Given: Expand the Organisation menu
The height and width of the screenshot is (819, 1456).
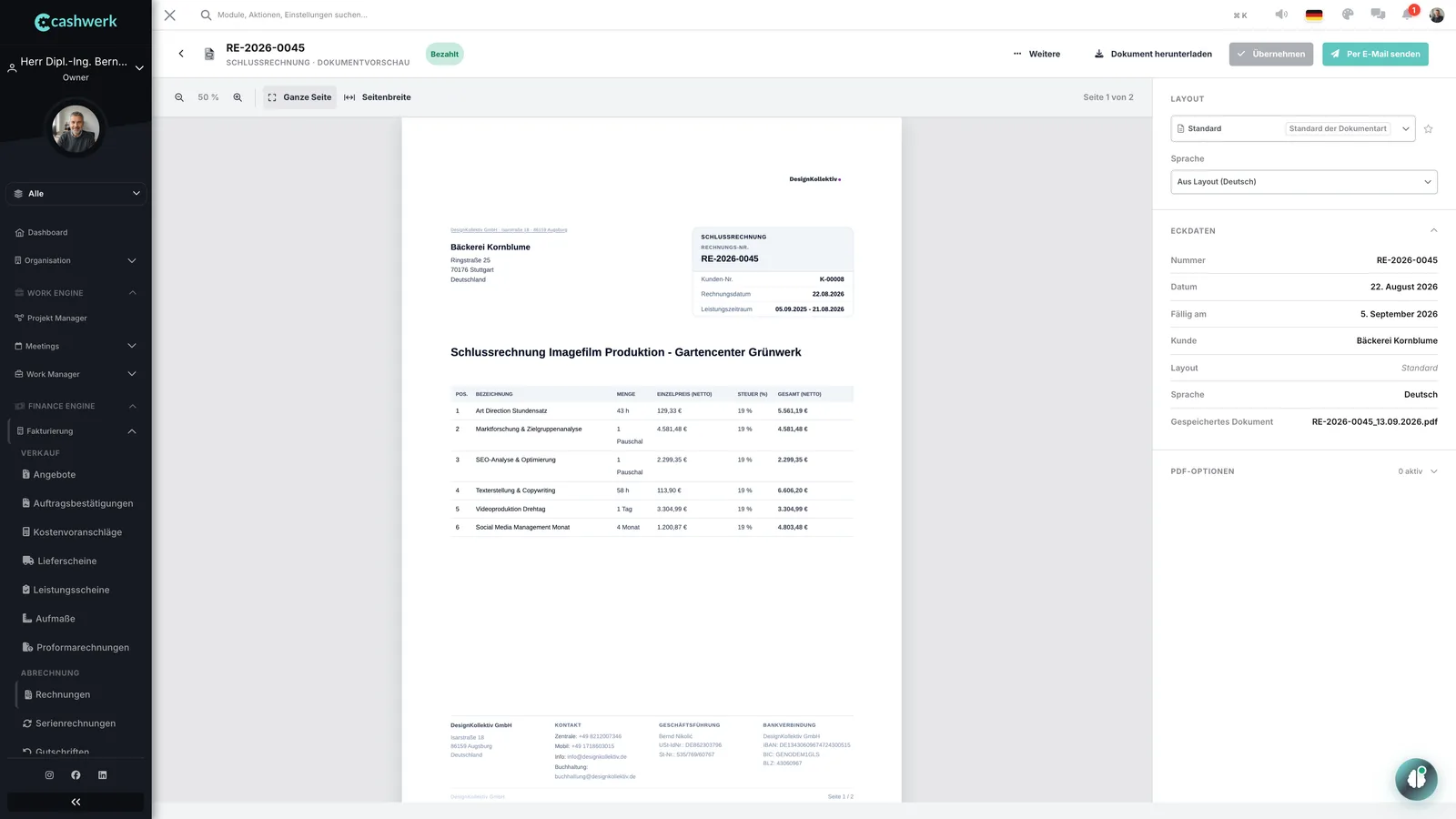Looking at the screenshot, I should pyautogui.click(x=76, y=260).
